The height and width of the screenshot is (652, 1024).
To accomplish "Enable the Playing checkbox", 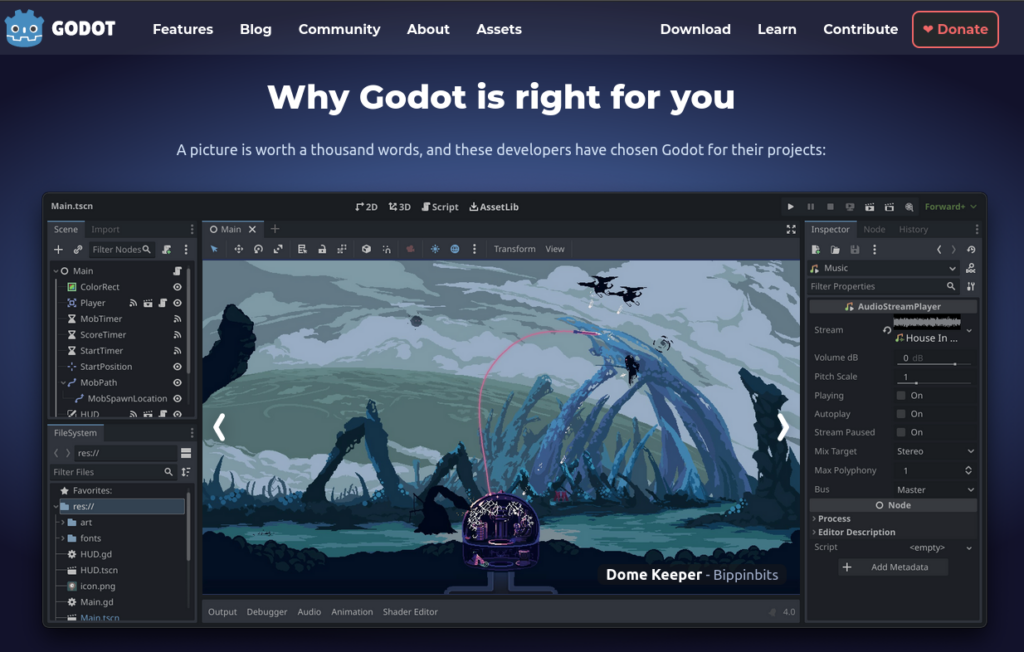I will pyautogui.click(x=901, y=395).
